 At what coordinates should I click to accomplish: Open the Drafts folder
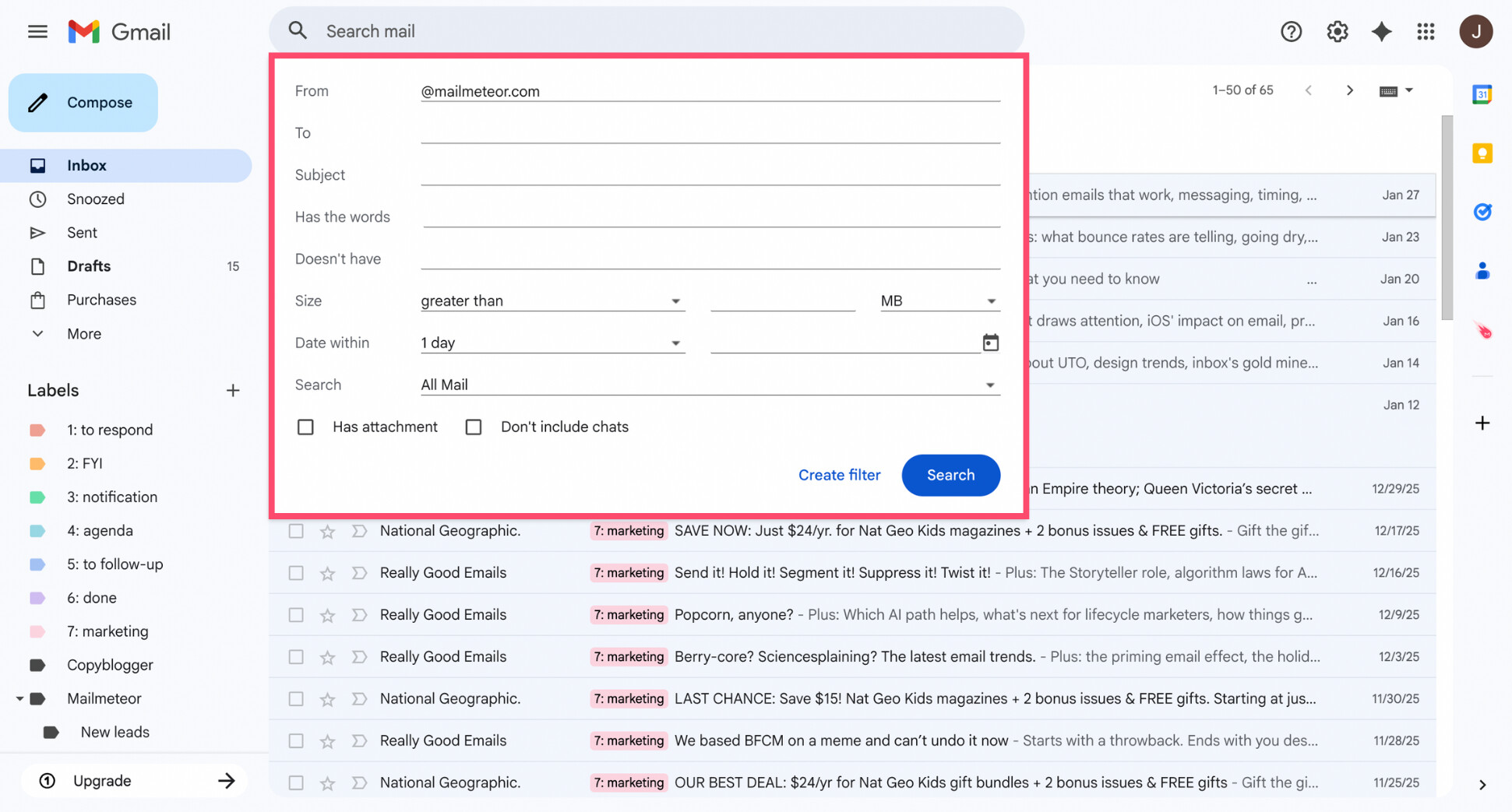click(89, 265)
